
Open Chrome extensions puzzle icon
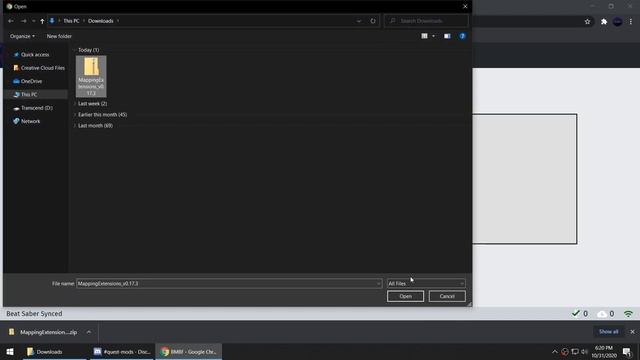point(604,22)
